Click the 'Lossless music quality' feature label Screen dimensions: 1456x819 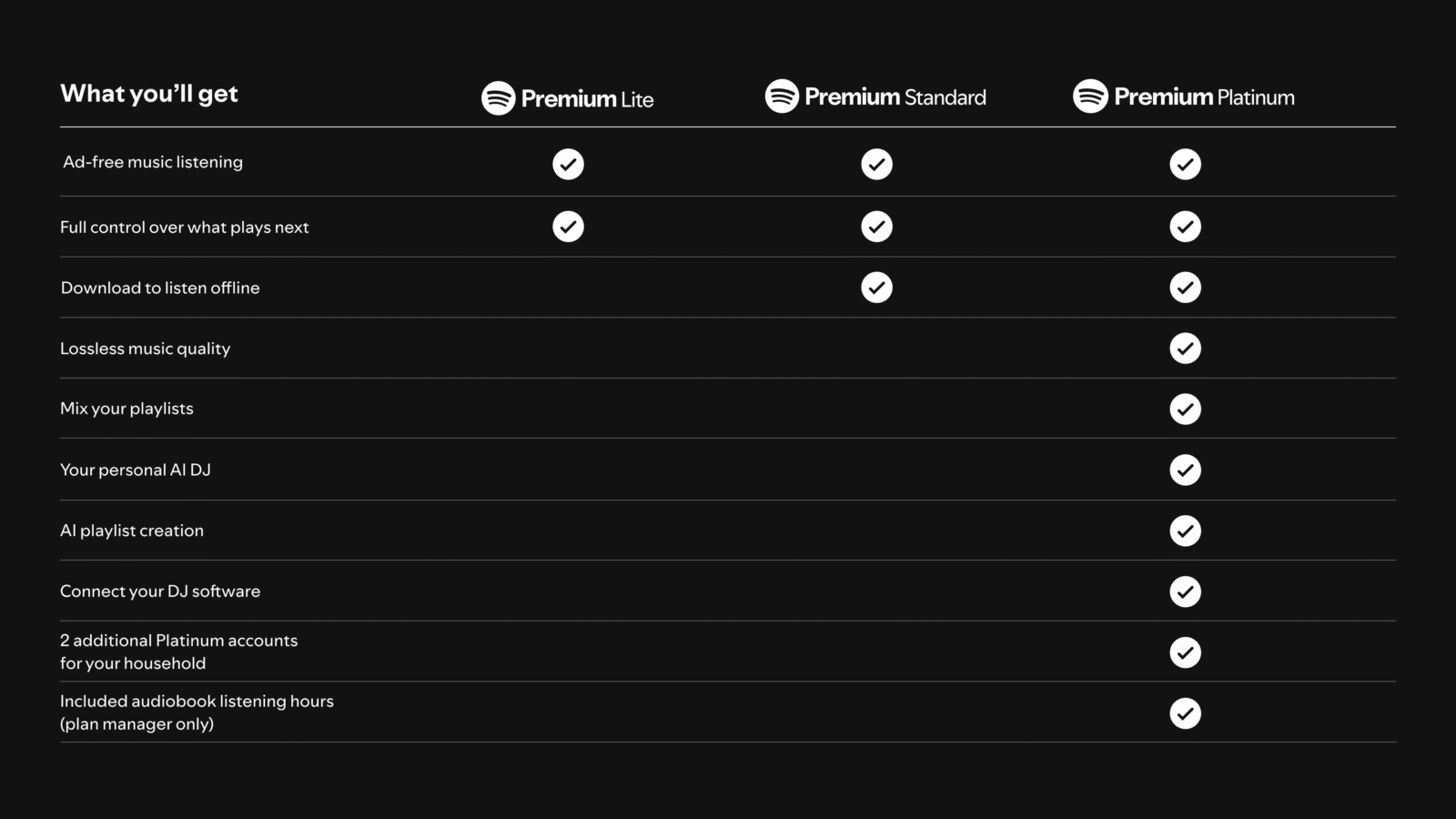click(x=145, y=349)
